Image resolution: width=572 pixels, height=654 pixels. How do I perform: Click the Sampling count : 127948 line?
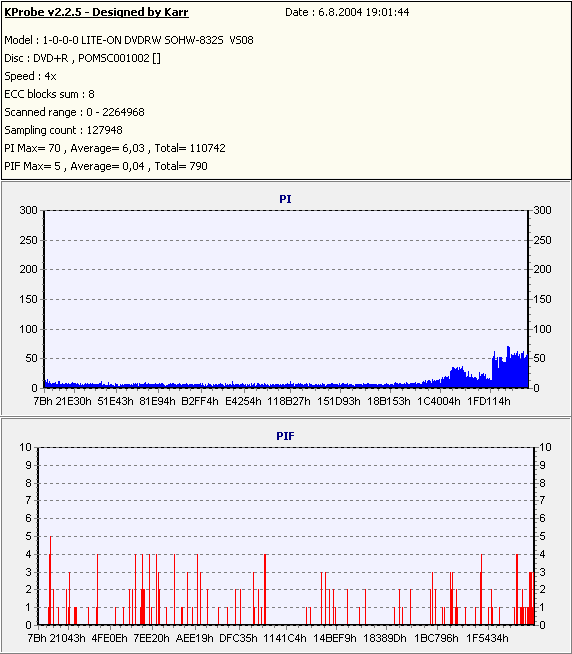coord(63,130)
